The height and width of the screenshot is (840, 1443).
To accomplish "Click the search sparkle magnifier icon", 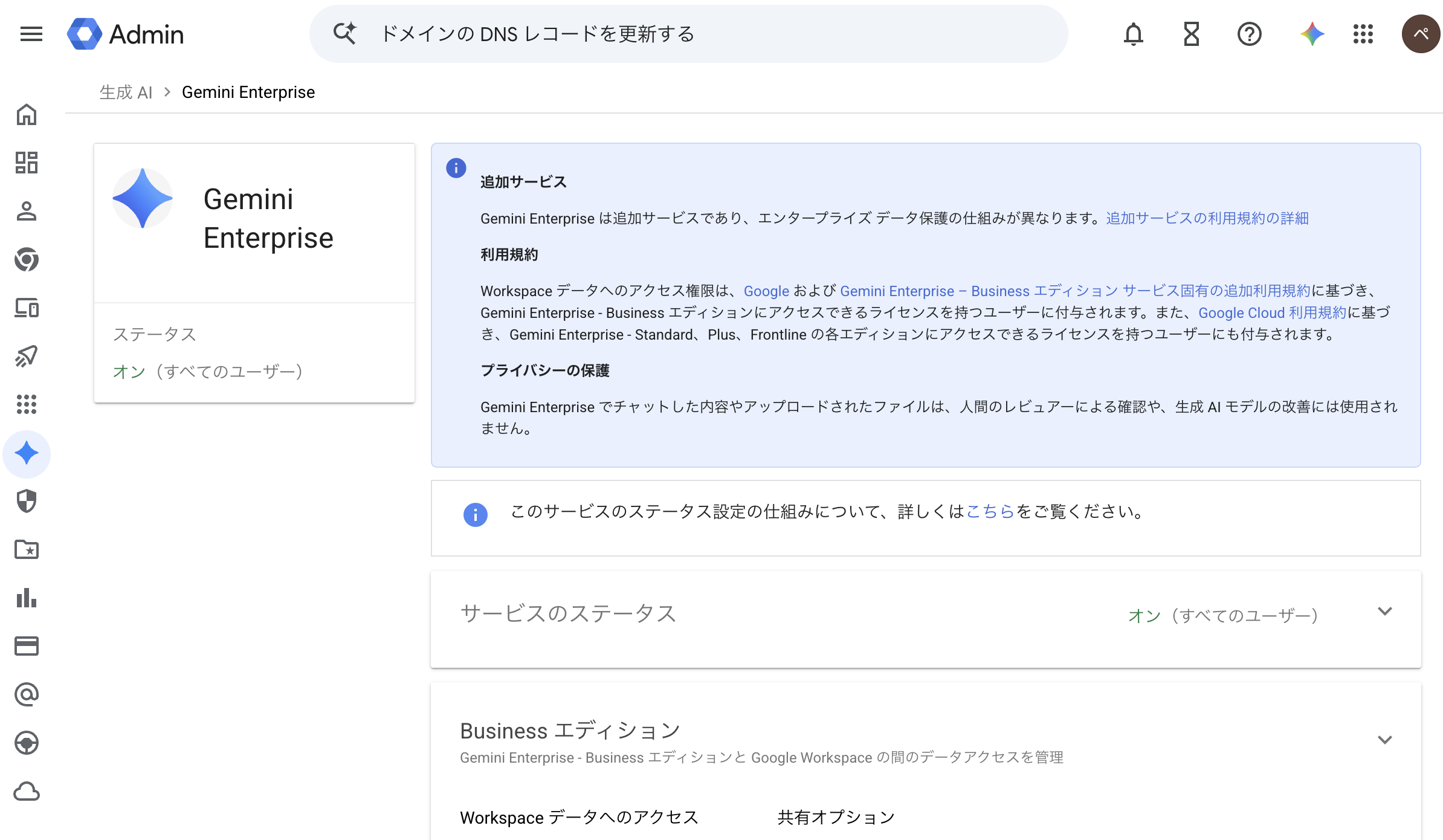I will click(x=345, y=33).
